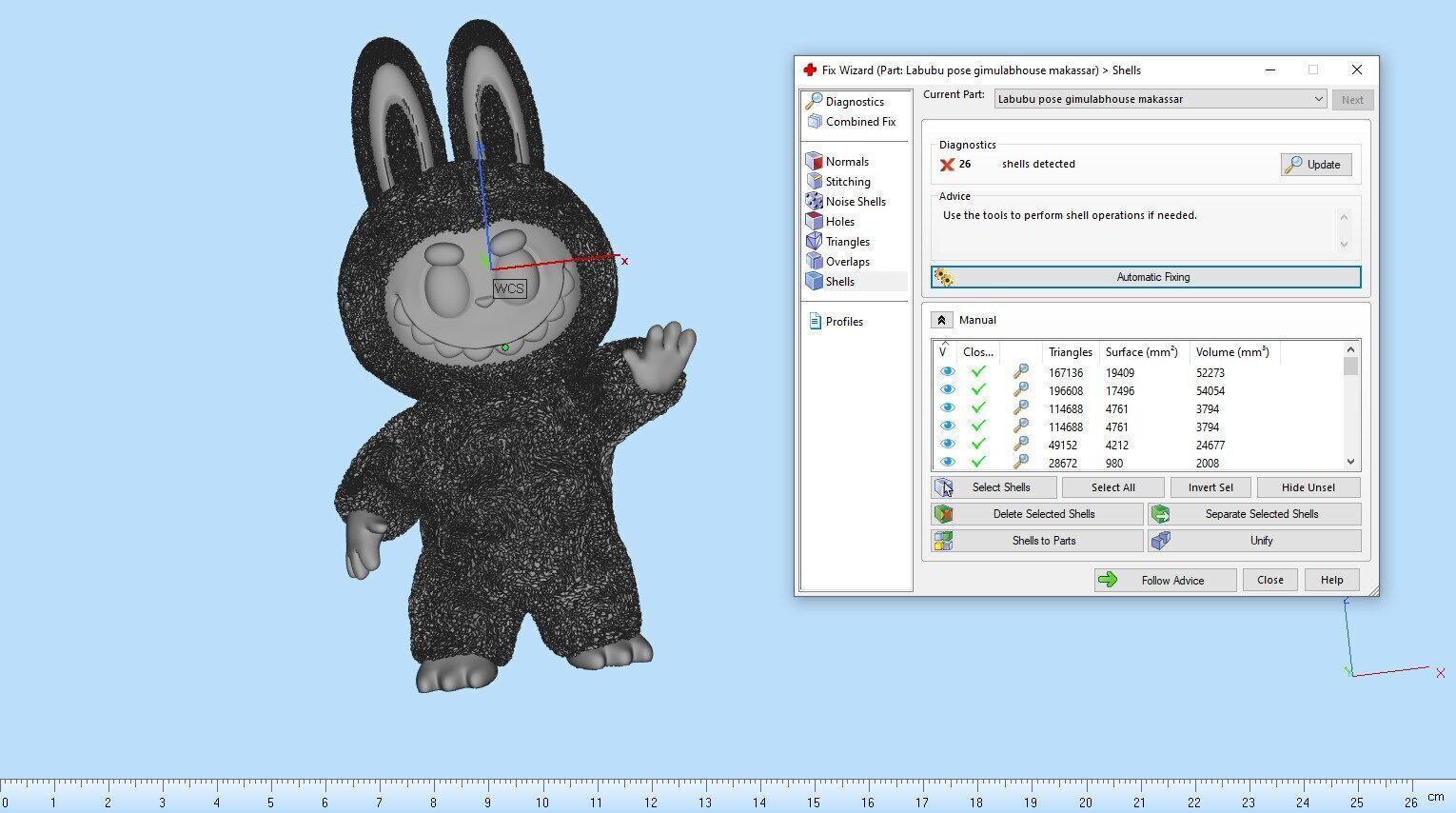Run Automatic Fixing
This screenshot has width=1456, height=813.
1146,277
